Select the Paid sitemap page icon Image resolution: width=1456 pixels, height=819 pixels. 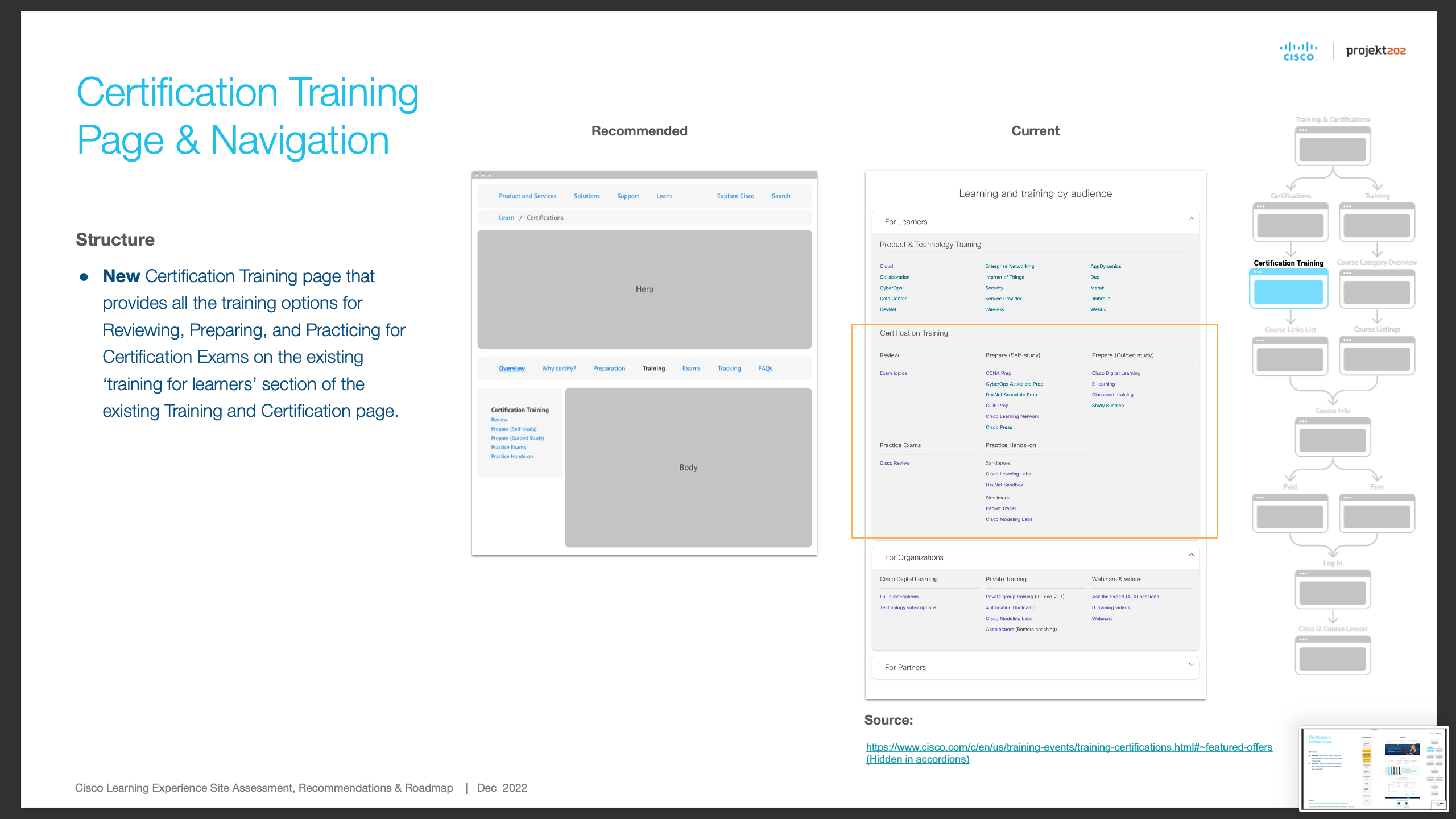[1290, 513]
